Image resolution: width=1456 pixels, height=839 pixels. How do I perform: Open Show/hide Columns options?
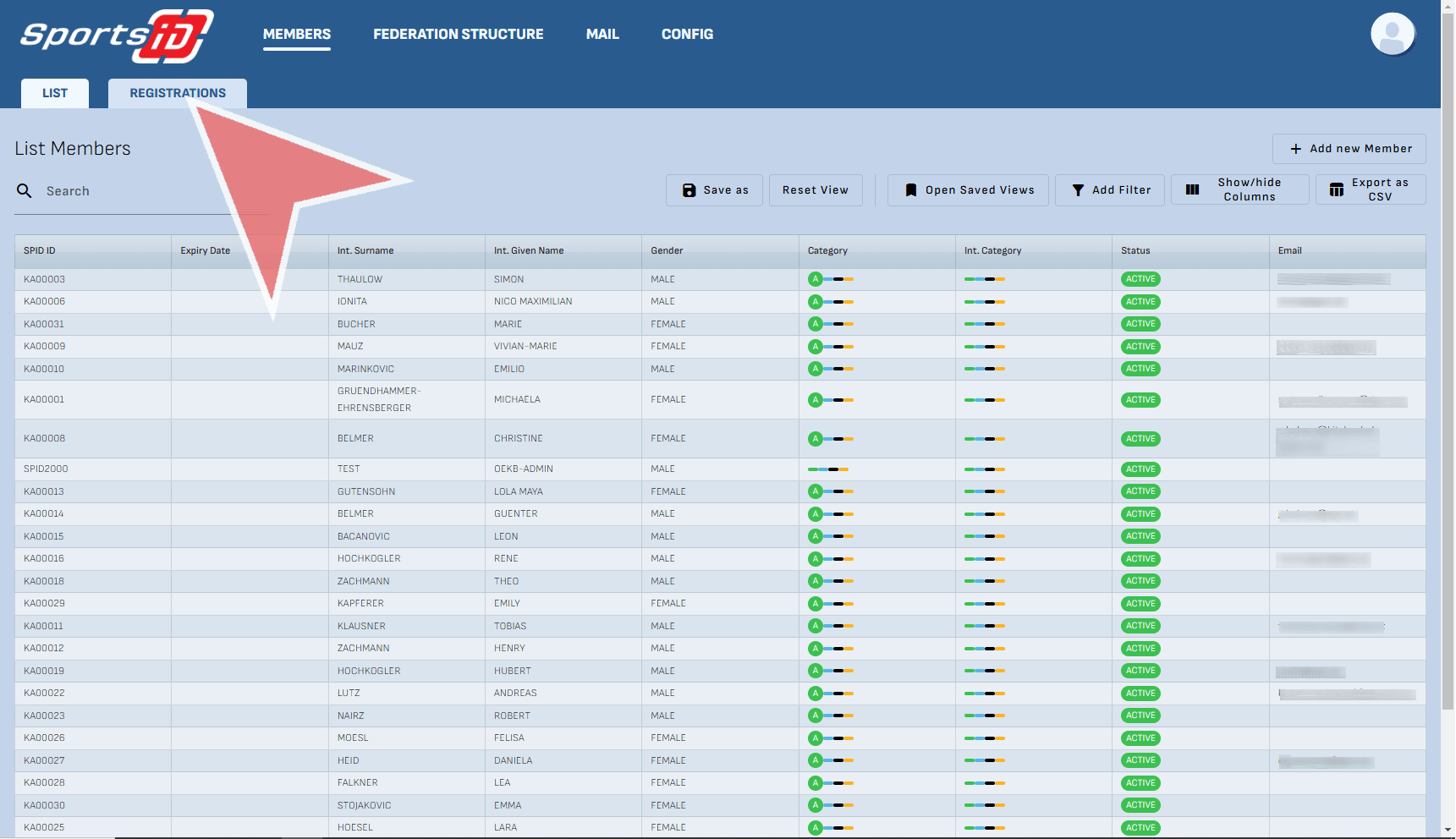tap(1239, 189)
